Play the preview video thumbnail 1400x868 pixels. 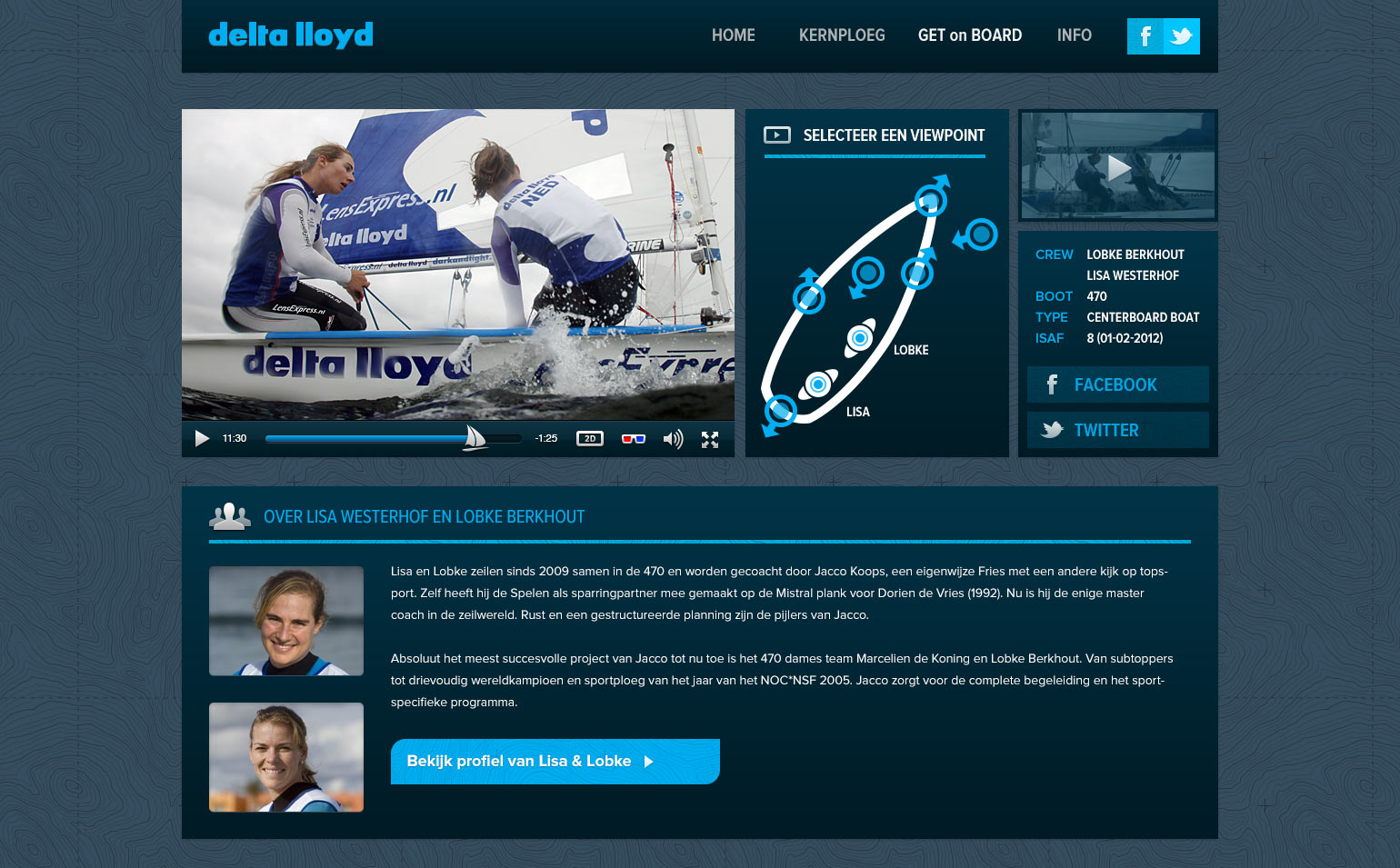point(1118,166)
